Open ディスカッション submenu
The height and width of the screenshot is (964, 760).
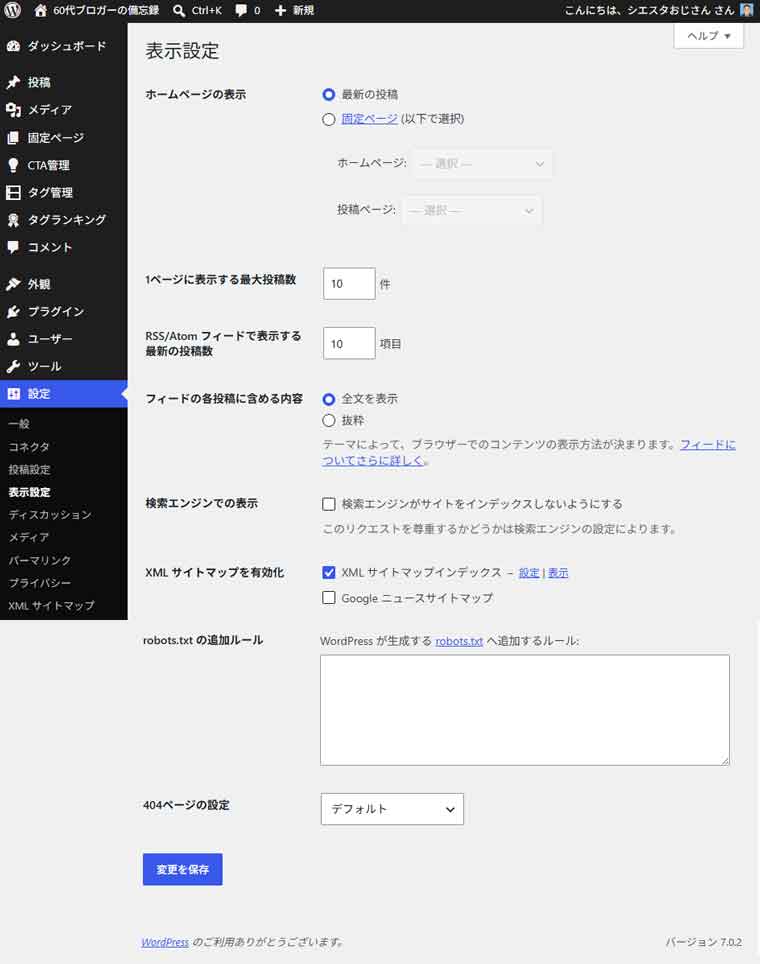coord(50,515)
